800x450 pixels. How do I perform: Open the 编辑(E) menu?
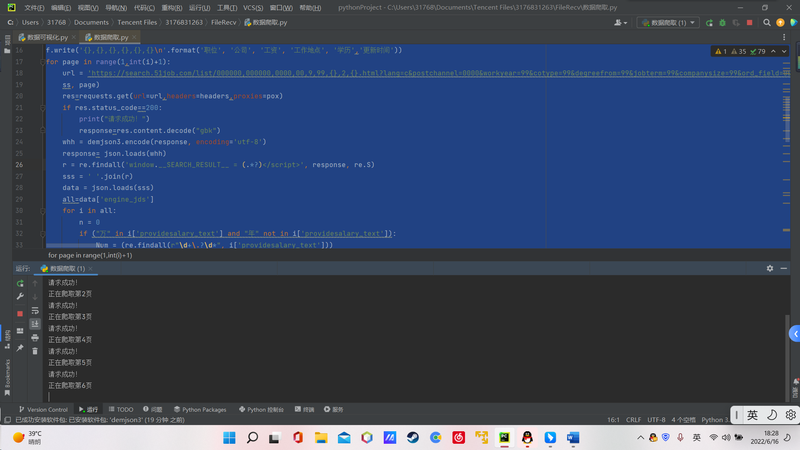61,8
